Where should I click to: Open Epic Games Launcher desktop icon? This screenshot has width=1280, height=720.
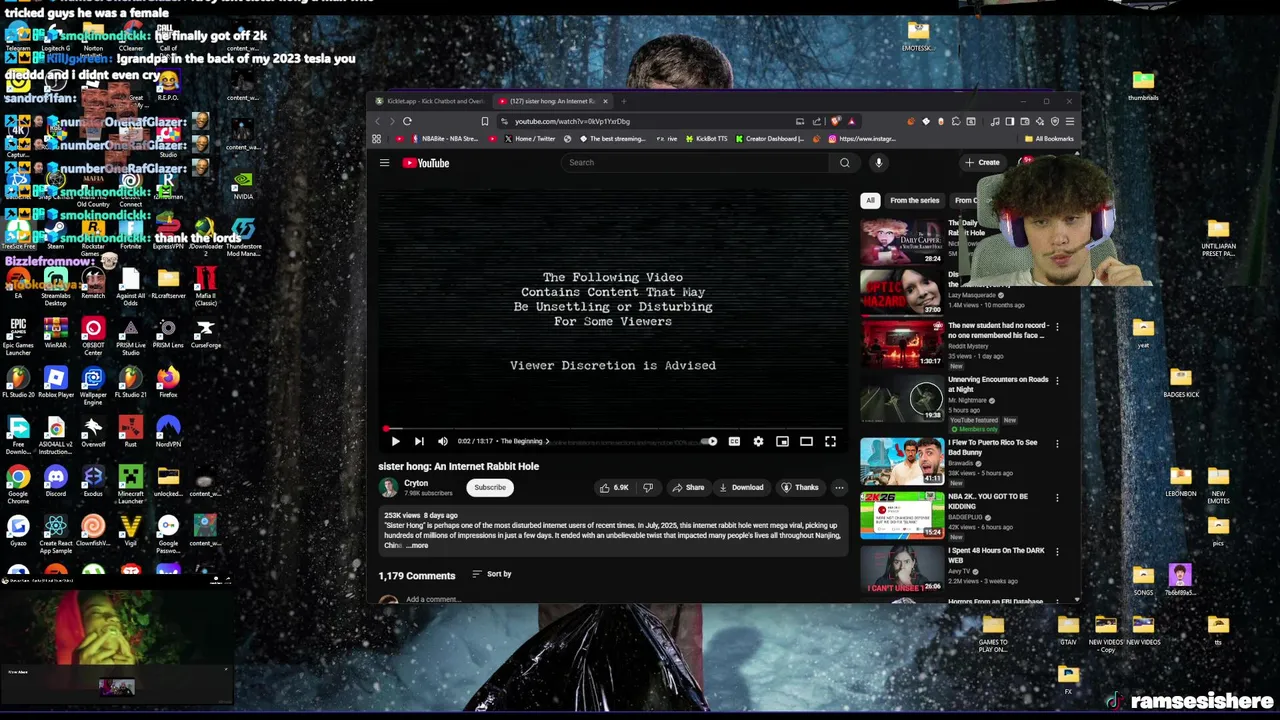pyautogui.click(x=18, y=336)
